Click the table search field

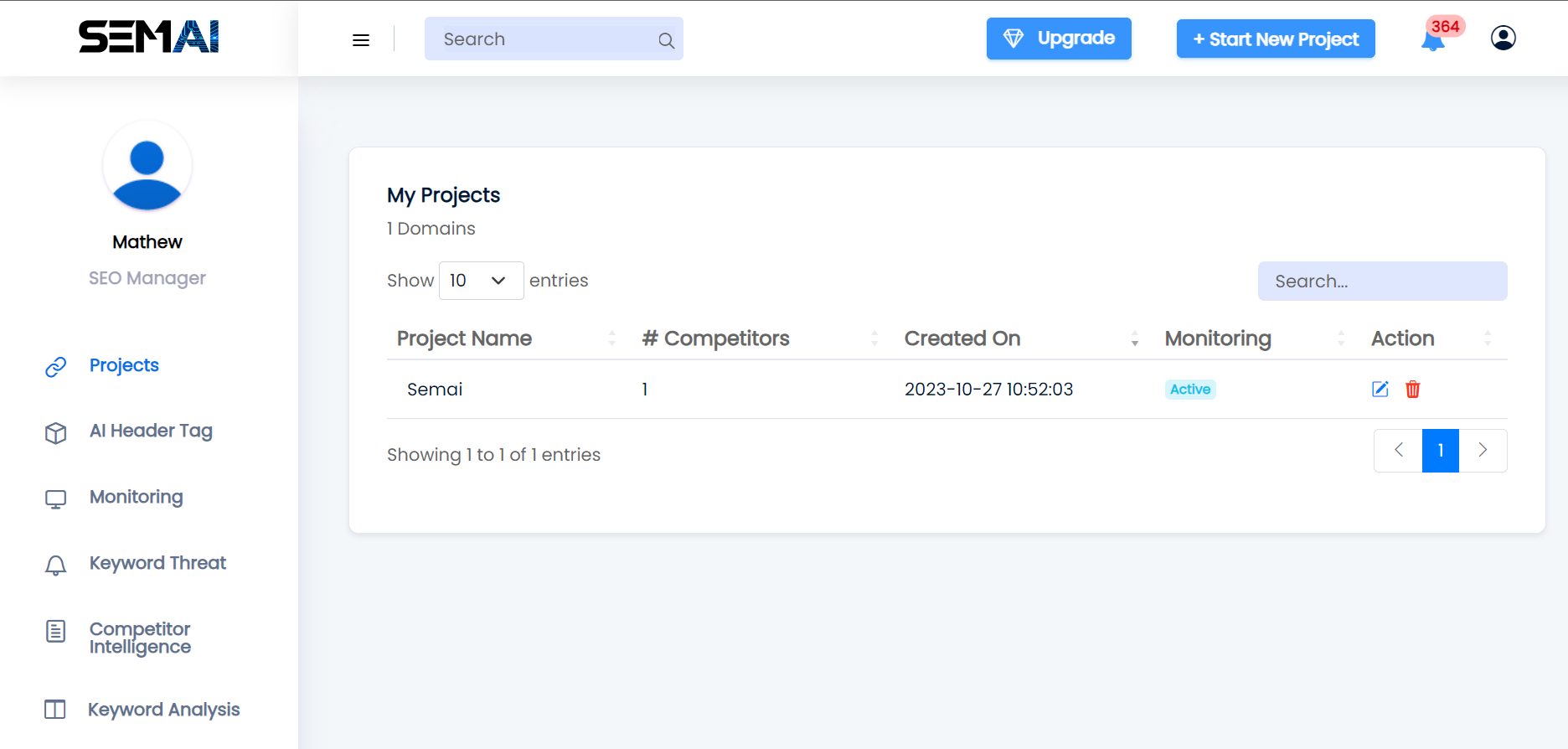[1382, 281]
